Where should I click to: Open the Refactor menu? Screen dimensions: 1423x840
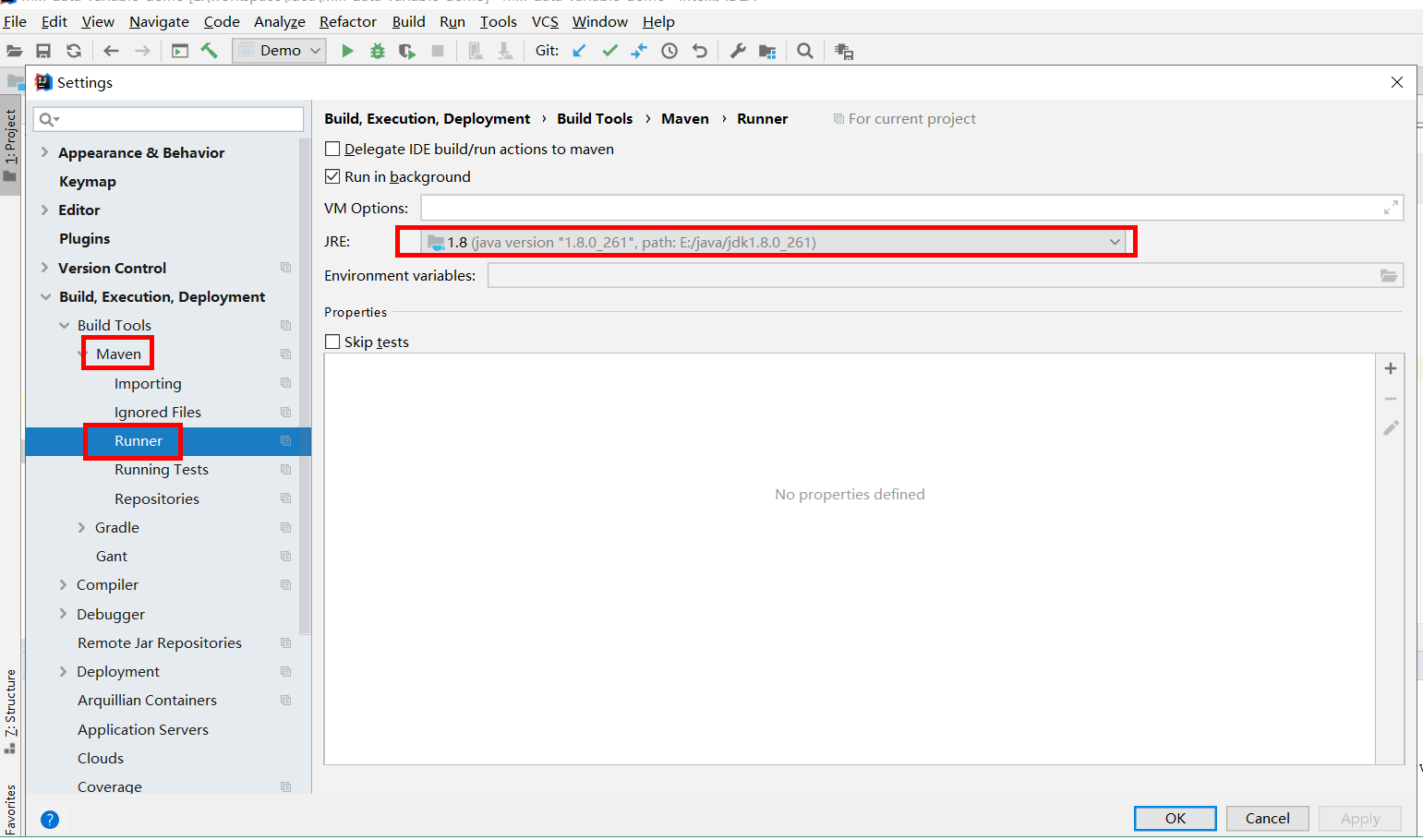point(348,21)
